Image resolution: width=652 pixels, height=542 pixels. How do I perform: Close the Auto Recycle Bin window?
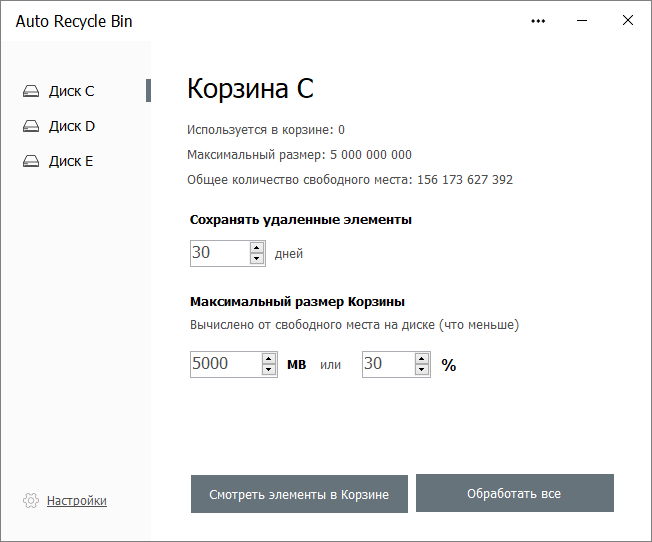coord(627,21)
